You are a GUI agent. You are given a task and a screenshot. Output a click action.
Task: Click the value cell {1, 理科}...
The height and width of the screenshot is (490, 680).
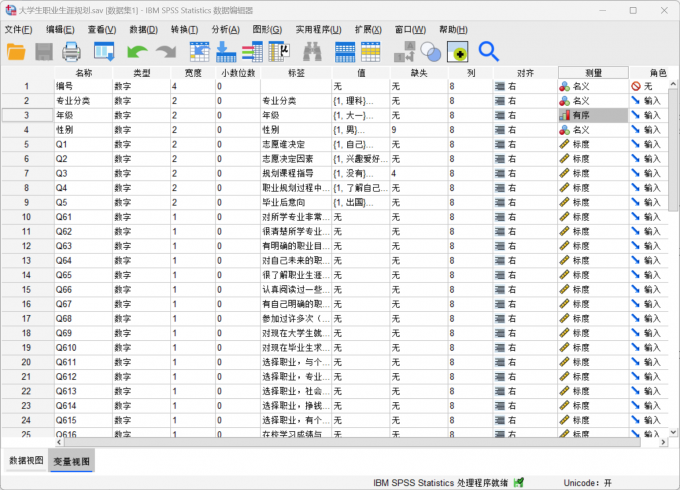pyautogui.click(x=361, y=101)
